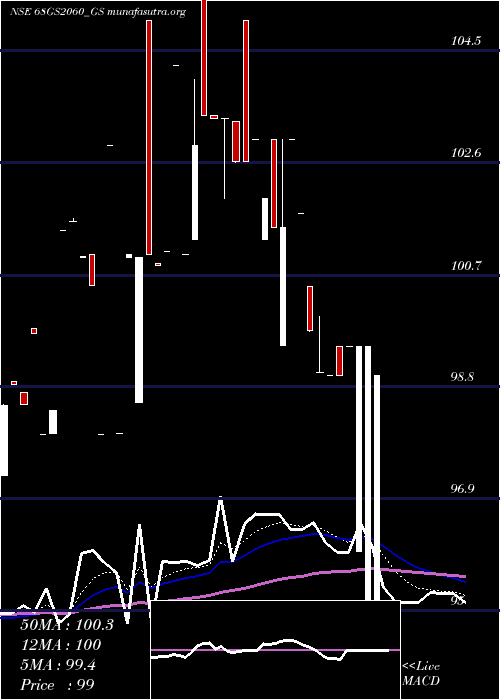
Task: Click the 96.9 price axis label
Action: tap(462, 489)
